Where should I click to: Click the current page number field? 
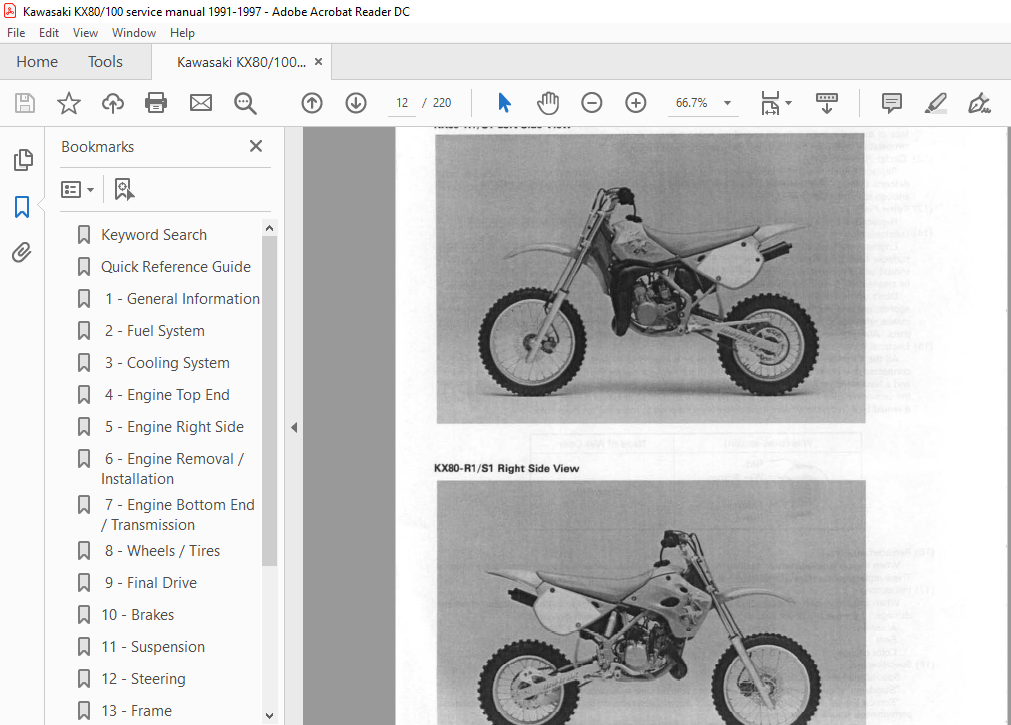402,103
